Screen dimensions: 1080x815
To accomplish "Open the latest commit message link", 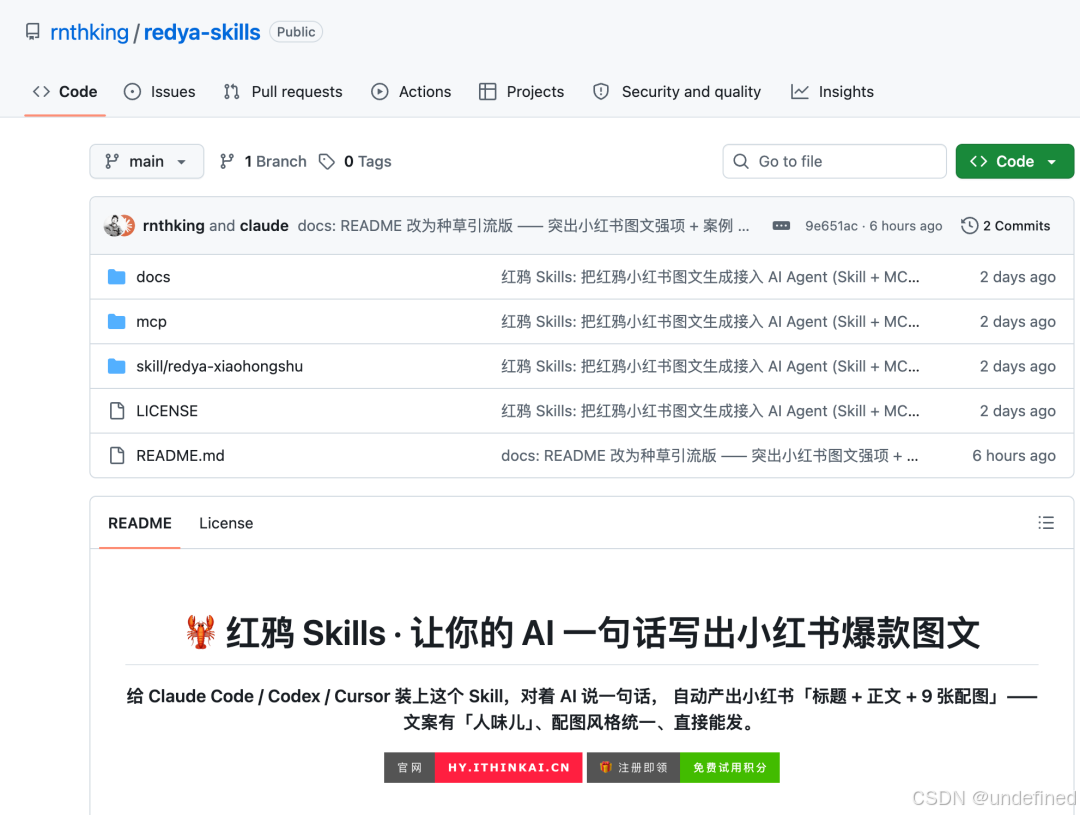I will pyautogui.click(x=523, y=225).
